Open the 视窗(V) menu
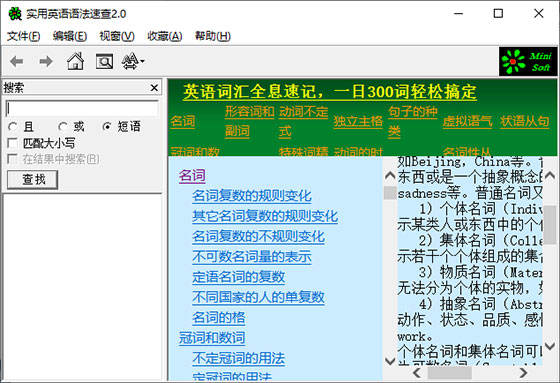This screenshot has height=383, width=560. pyautogui.click(x=117, y=36)
